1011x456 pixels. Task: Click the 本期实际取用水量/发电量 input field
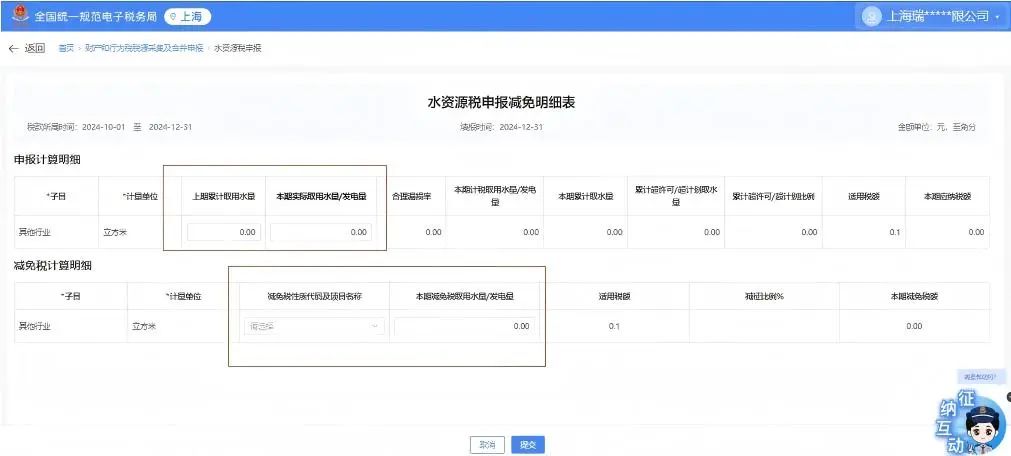coord(321,232)
